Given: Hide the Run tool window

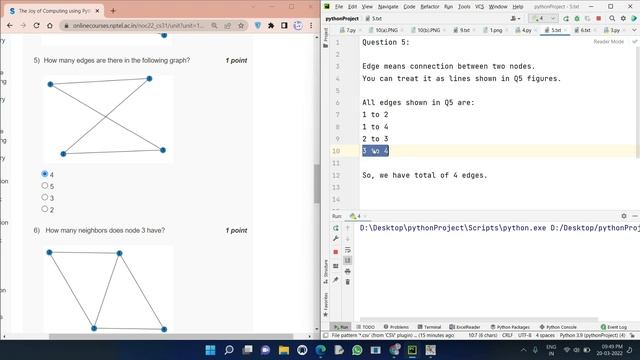Looking at the screenshot, I should click(635, 216).
